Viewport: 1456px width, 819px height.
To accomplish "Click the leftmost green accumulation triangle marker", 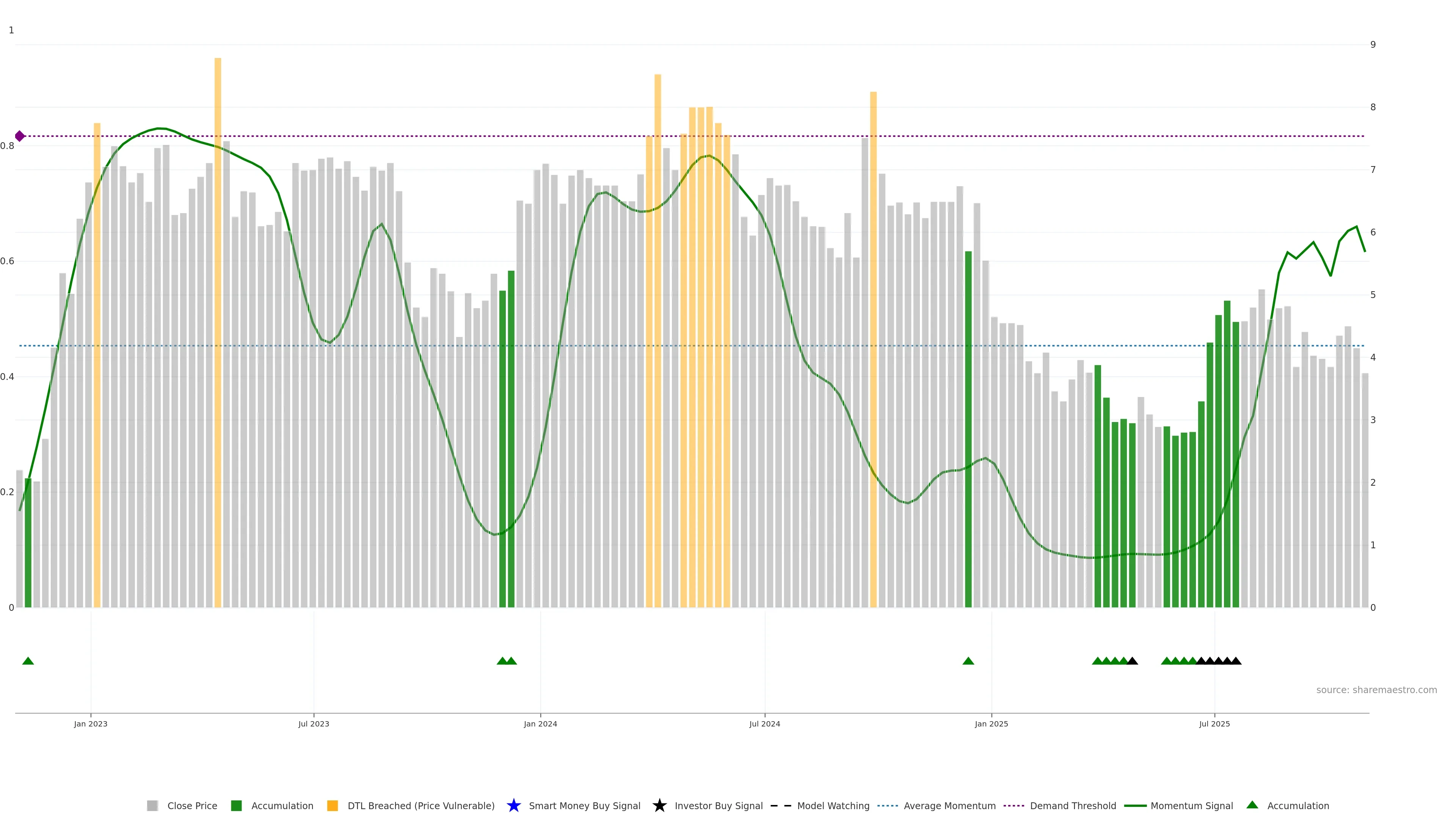I will (28, 661).
